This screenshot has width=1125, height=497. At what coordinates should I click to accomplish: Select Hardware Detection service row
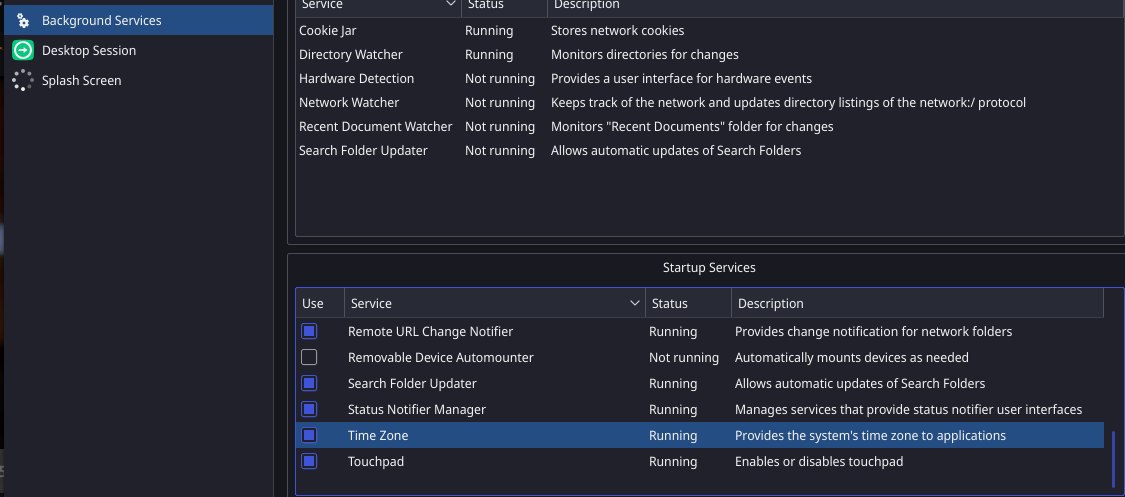pyautogui.click(x=707, y=78)
